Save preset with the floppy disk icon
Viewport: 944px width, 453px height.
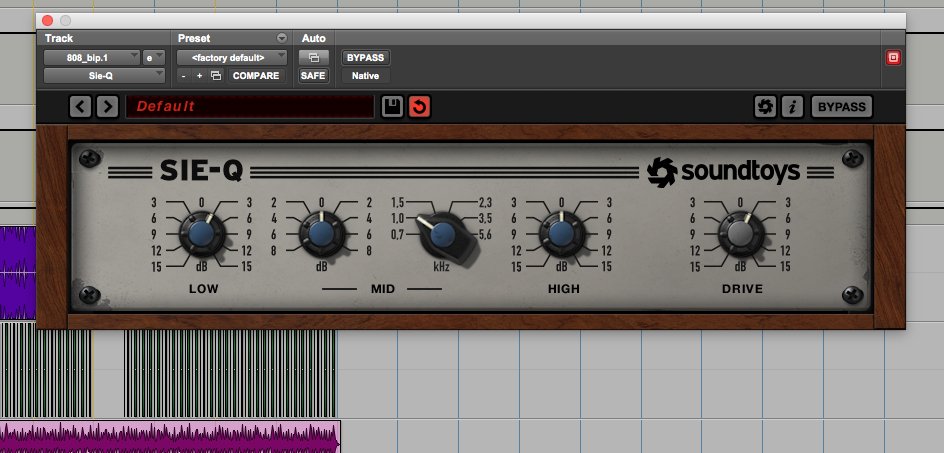point(392,107)
